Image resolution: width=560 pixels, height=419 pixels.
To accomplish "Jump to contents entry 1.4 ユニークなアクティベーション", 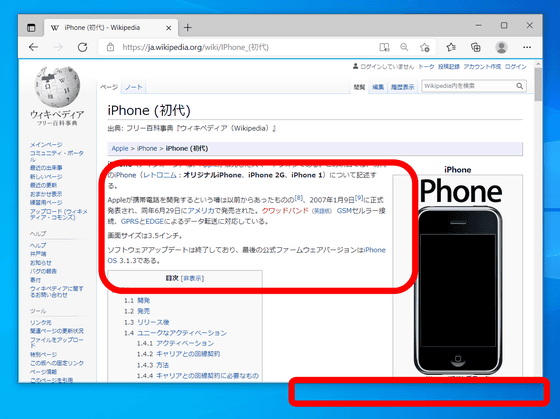I will 175,333.
